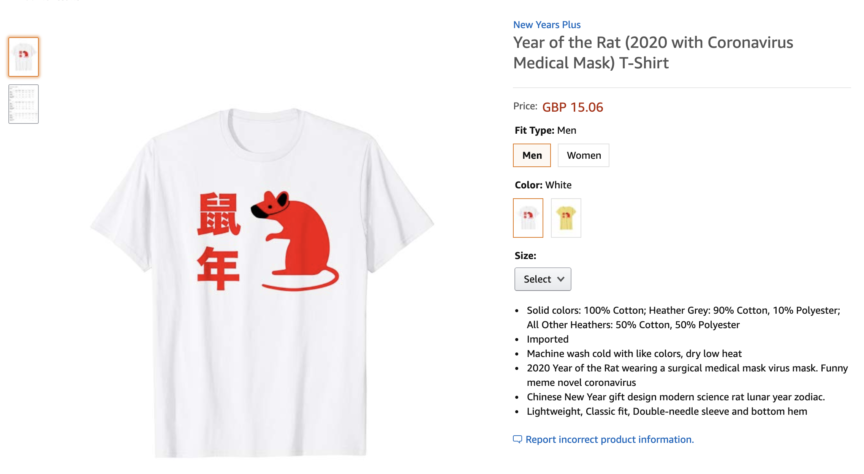The width and height of the screenshot is (864, 474).
Task: Click the Size dropdown chevron arrow
Action: [x=560, y=279]
